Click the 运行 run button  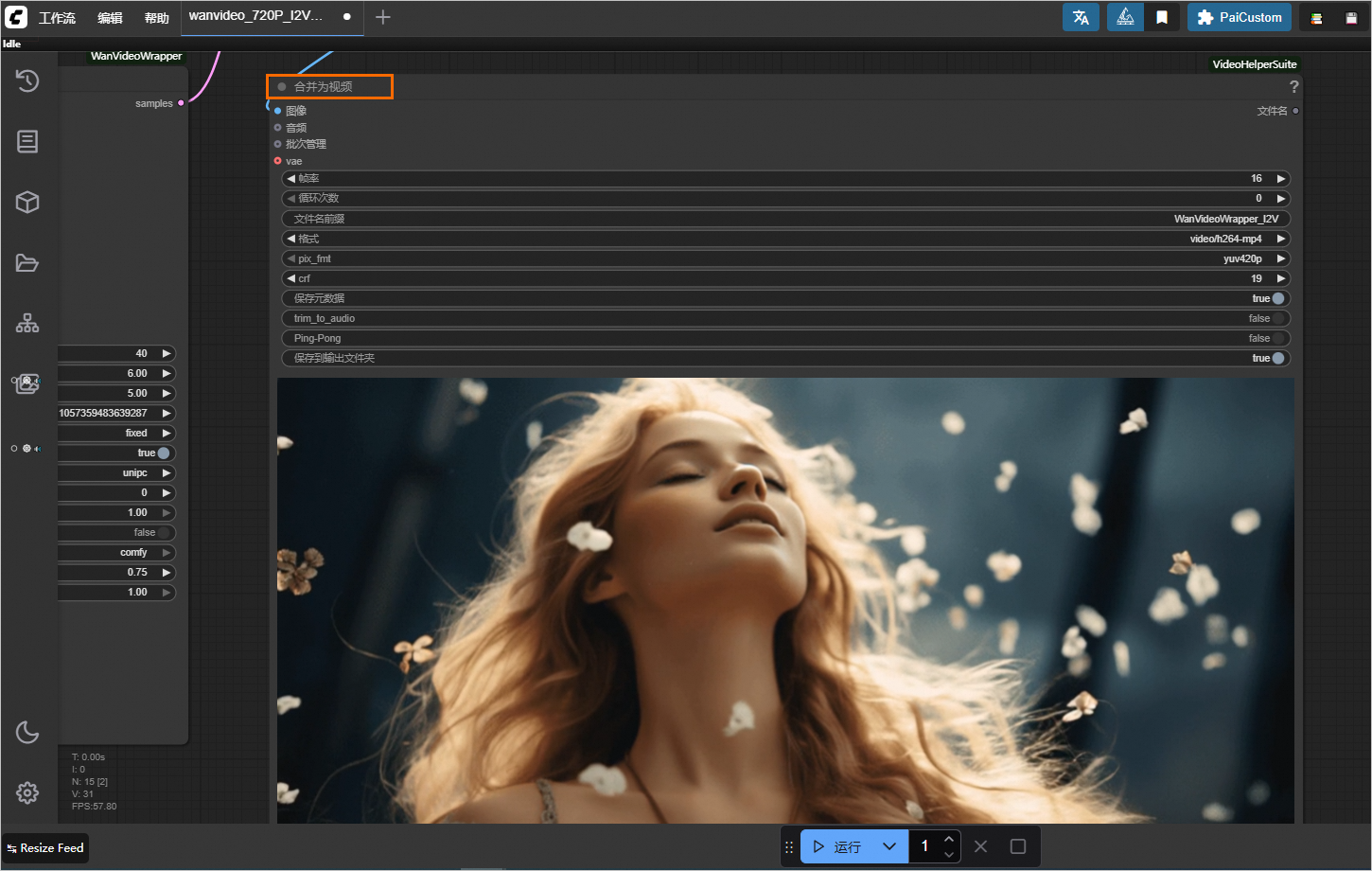837,846
